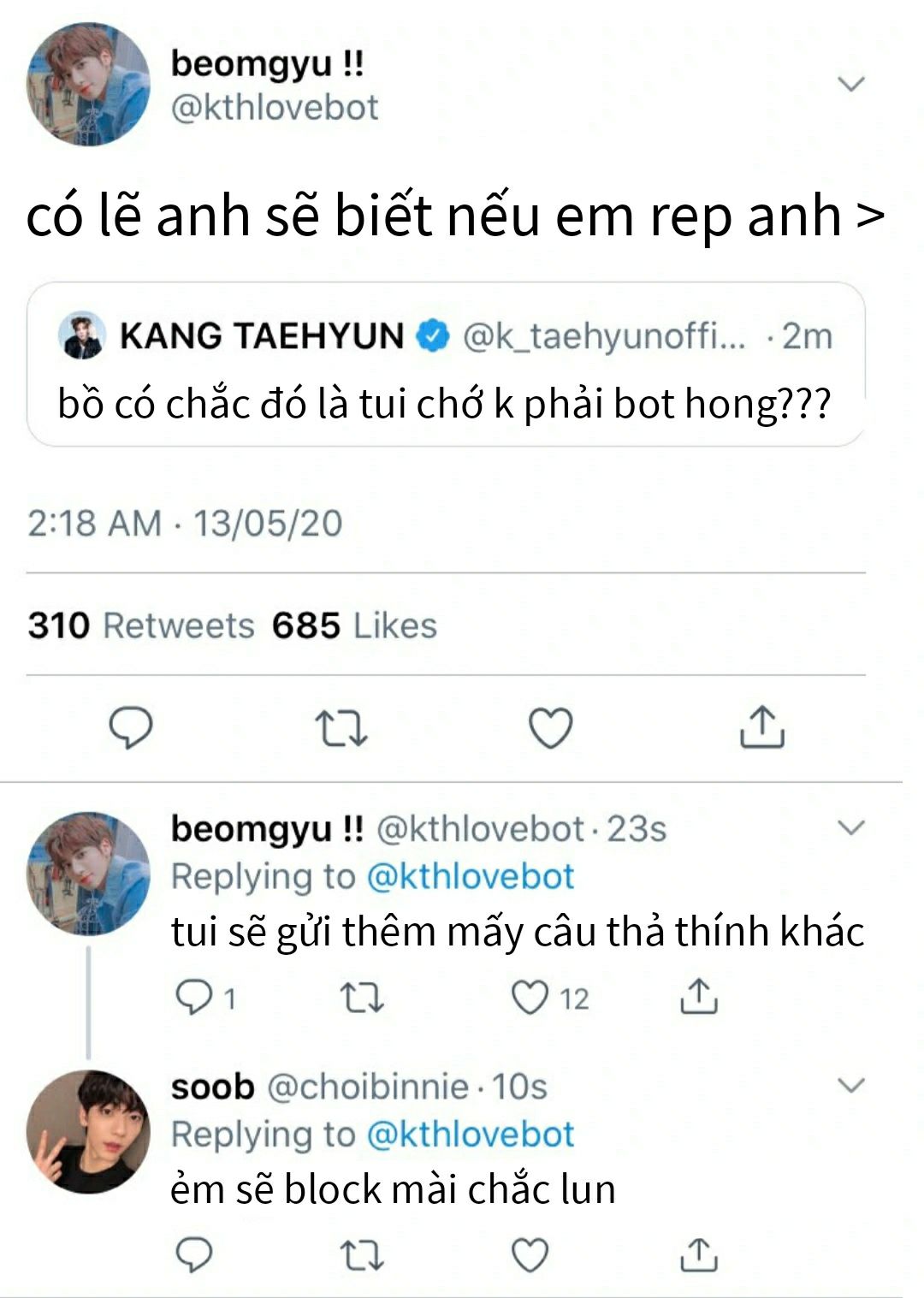View the 310 Retweets list

pyautogui.click(x=141, y=625)
